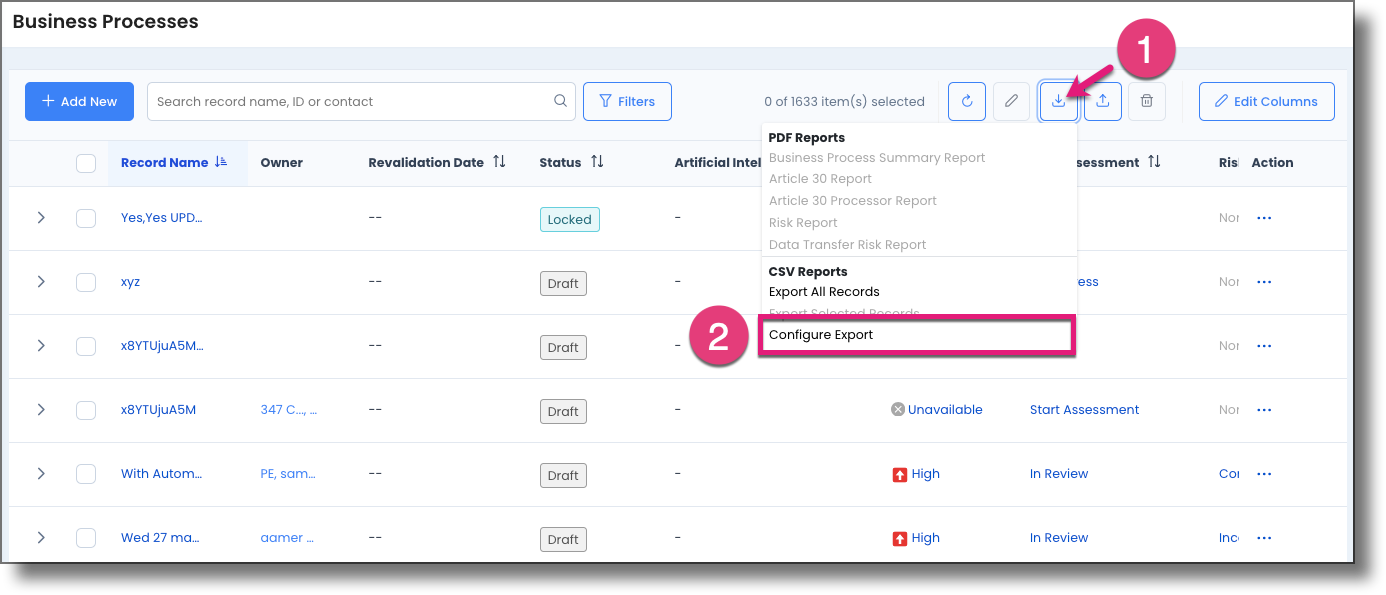Click the search magnifier icon
The width and height of the screenshot is (1386, 595).
coord(561,101)
